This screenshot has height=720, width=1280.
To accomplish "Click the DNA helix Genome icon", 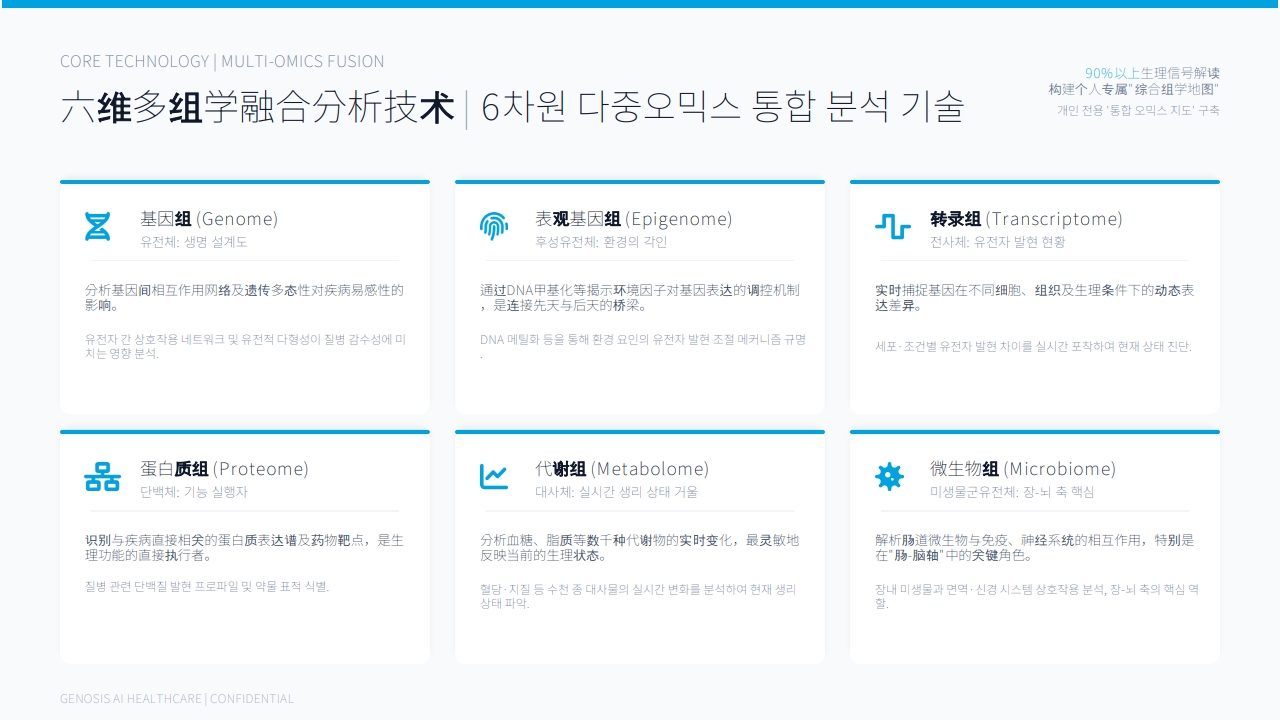I will (x=97, y=227).
